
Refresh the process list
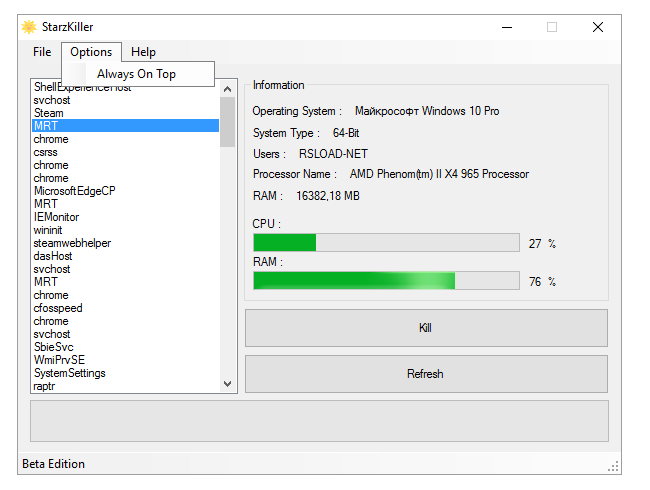click(426, 374)
